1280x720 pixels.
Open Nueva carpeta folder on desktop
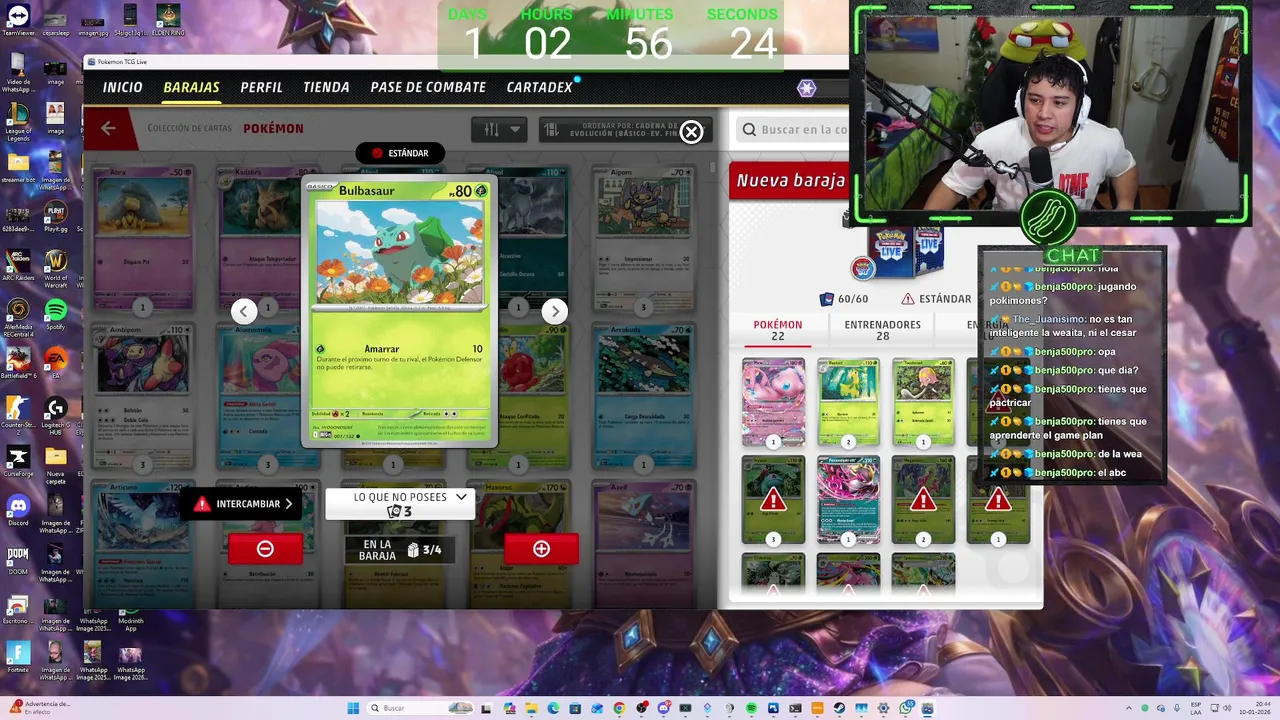pos(55,465)
